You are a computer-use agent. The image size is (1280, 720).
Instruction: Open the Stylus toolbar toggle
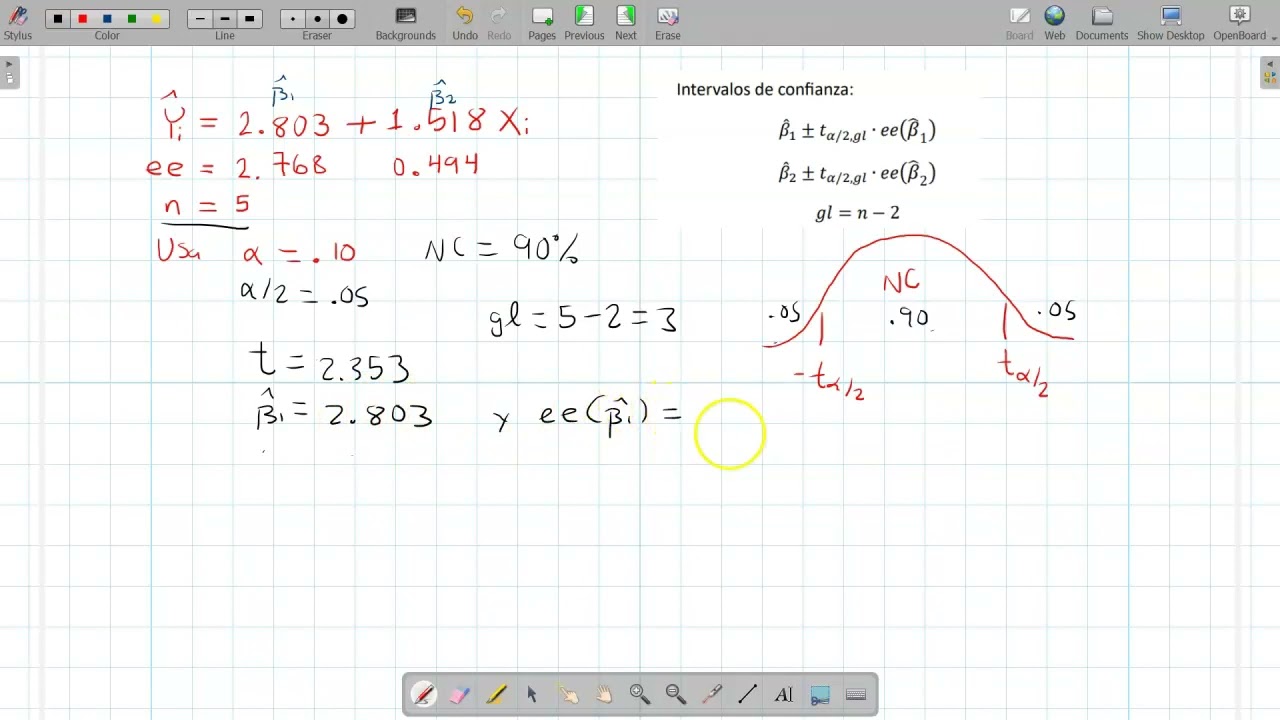point(17,22)
